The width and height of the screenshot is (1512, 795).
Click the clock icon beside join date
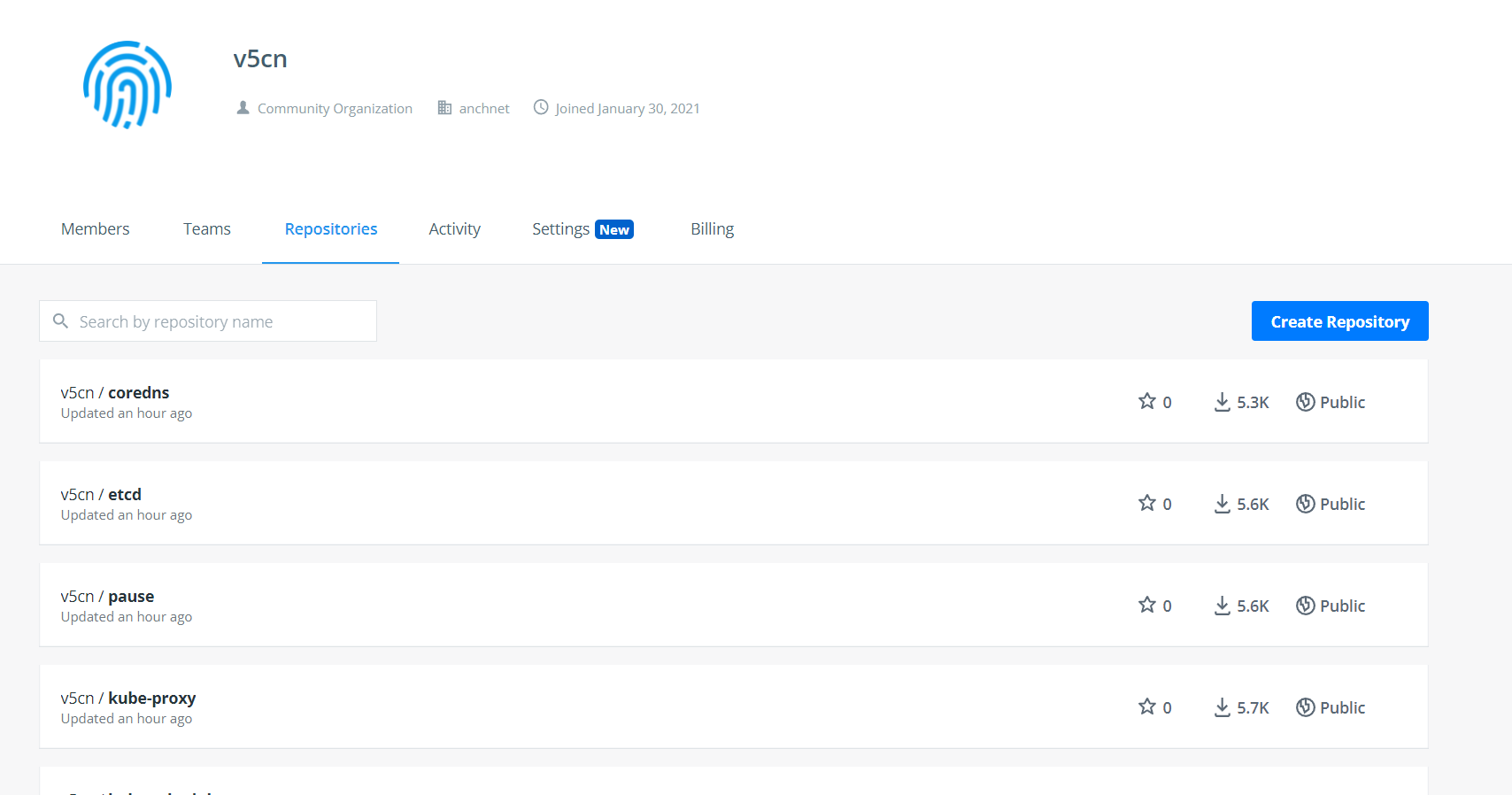(541, 107)
